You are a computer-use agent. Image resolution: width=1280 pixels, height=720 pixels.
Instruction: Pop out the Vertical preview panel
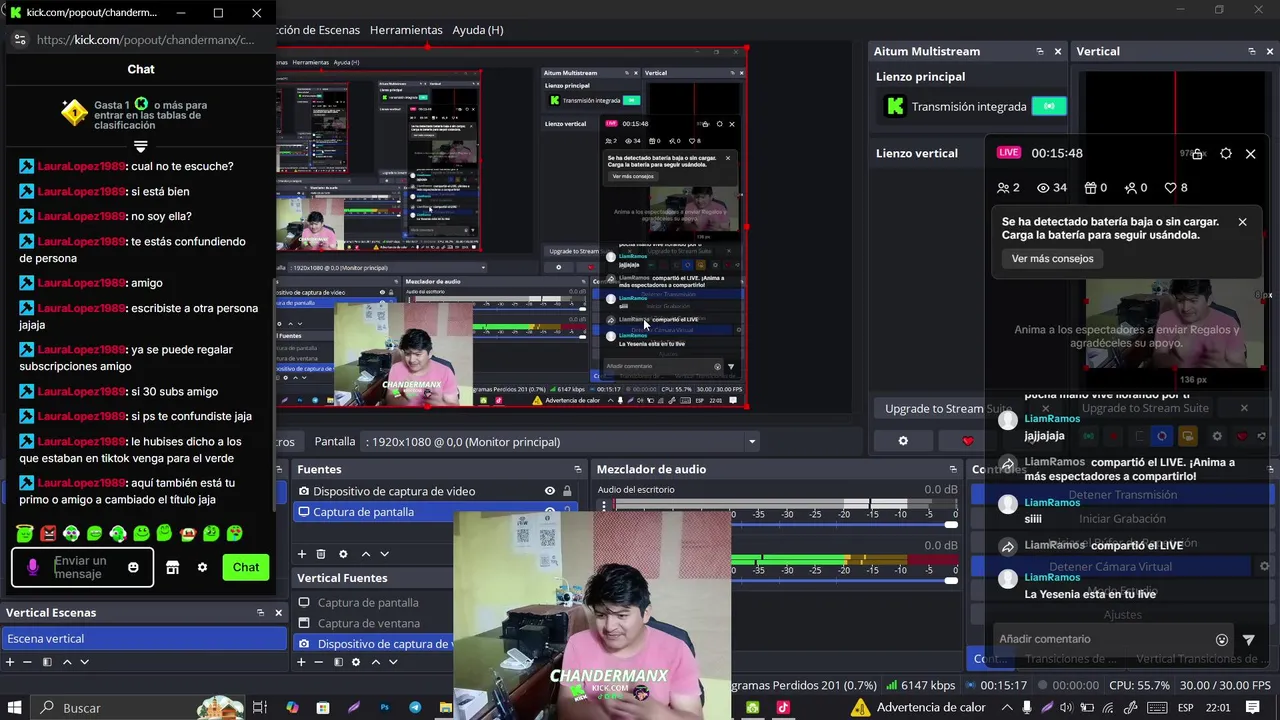pyautogui.click(x=1252, y=51)
